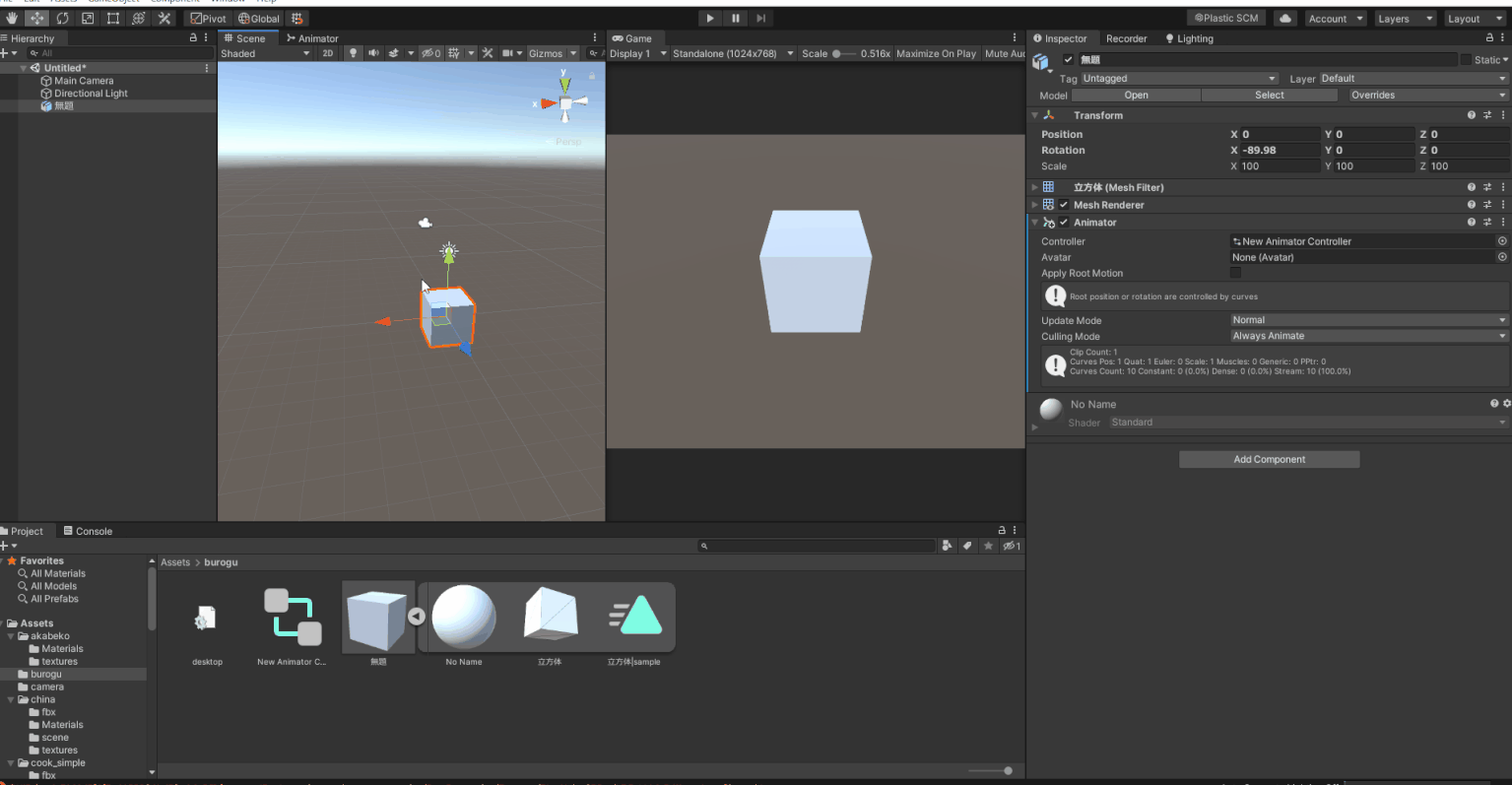Select the Hand tool in the toolbar
Image resolution: width=1512 pixels, height=785 pixels.
click(x=11, y=18)
